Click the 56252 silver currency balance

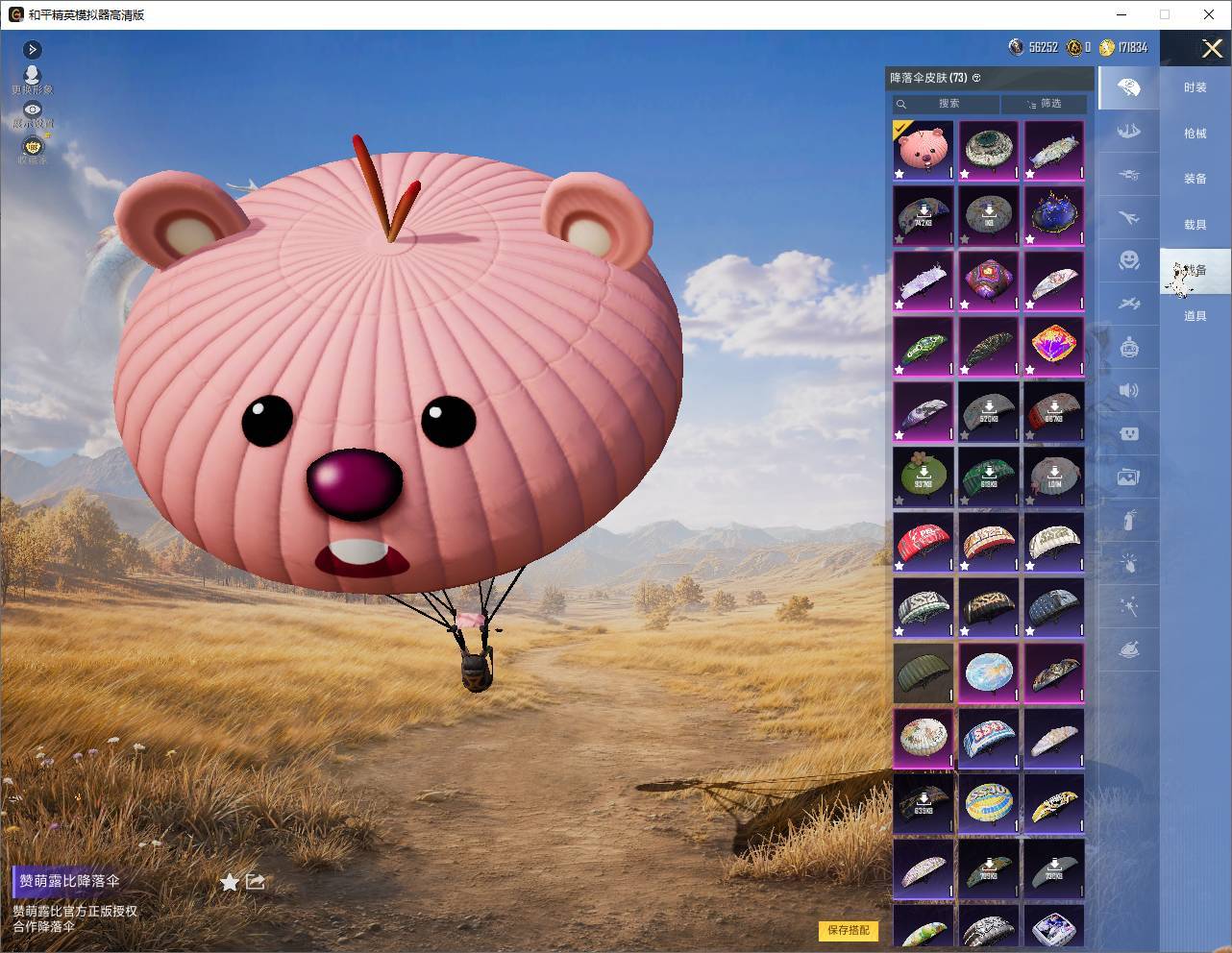(x=1043, y=47)
